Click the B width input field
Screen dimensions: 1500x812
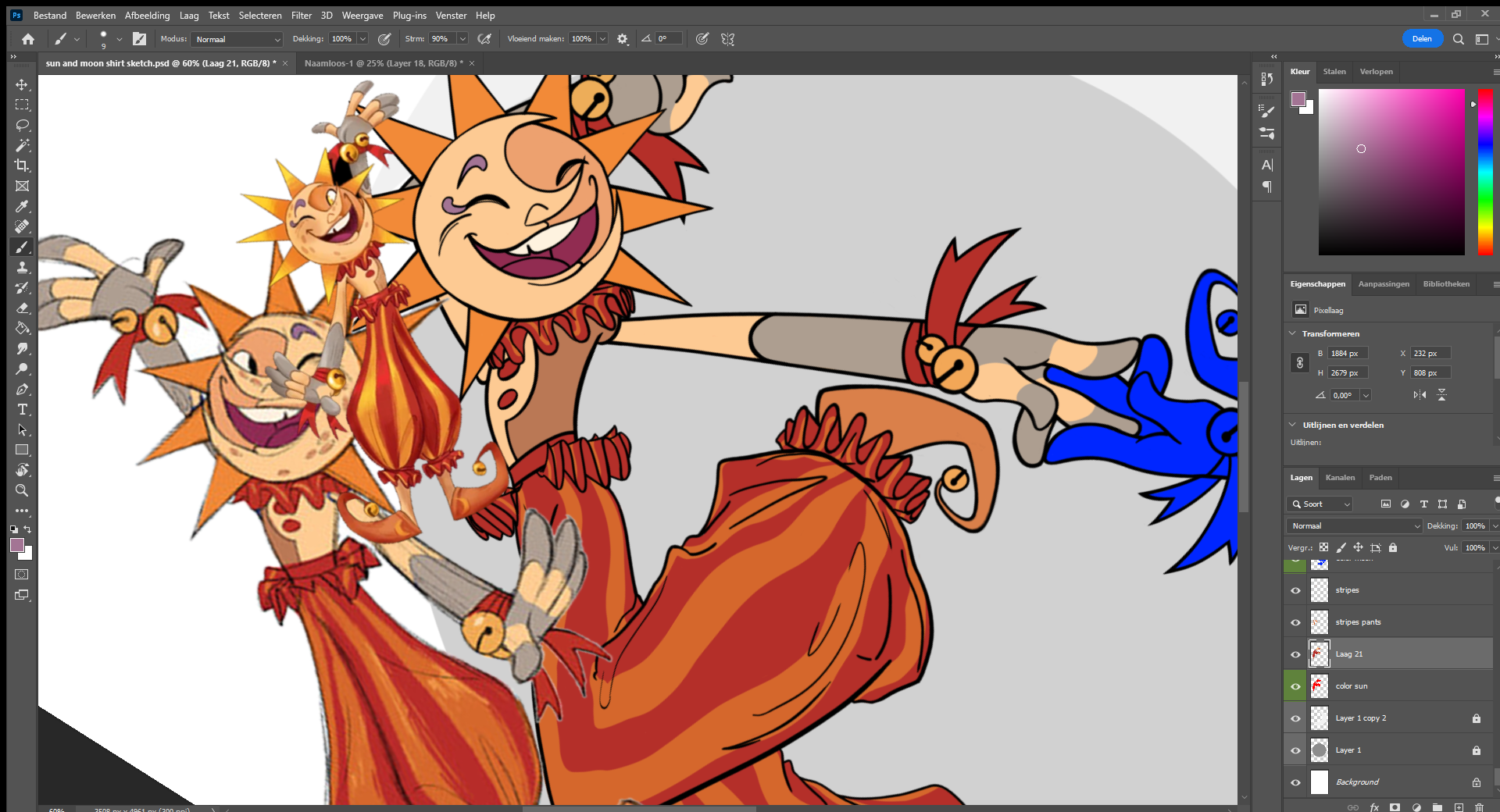(1348, 354)
